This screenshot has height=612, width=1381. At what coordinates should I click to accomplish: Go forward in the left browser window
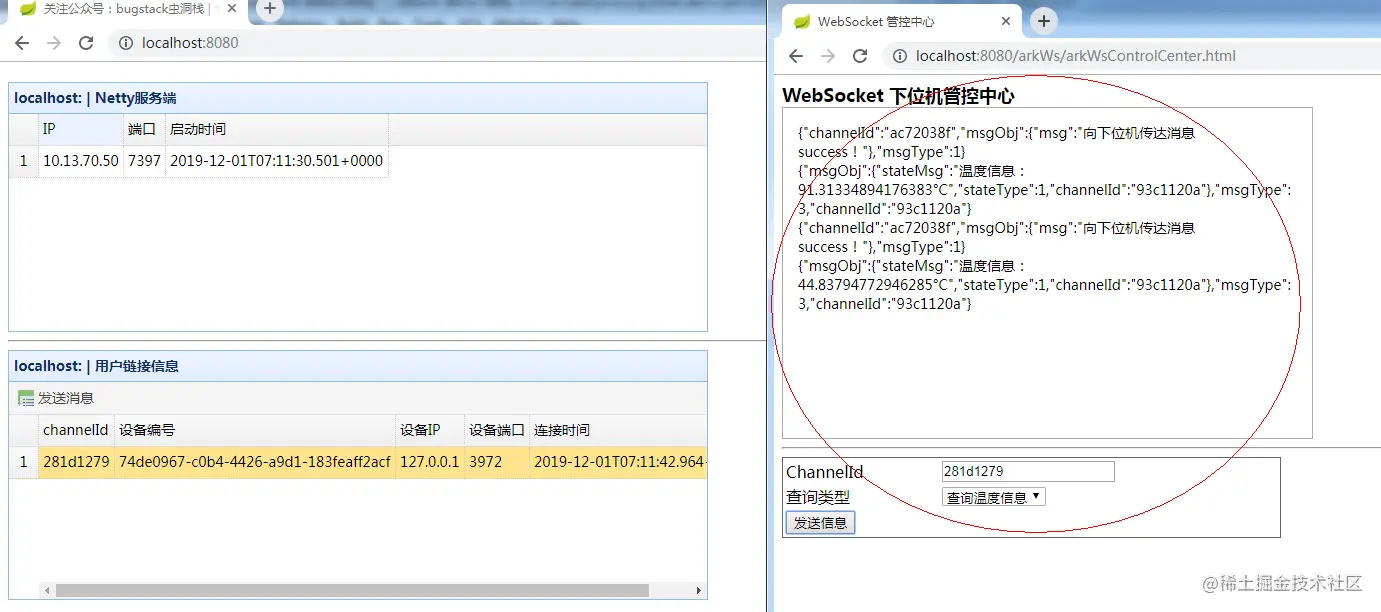(54, 43)
